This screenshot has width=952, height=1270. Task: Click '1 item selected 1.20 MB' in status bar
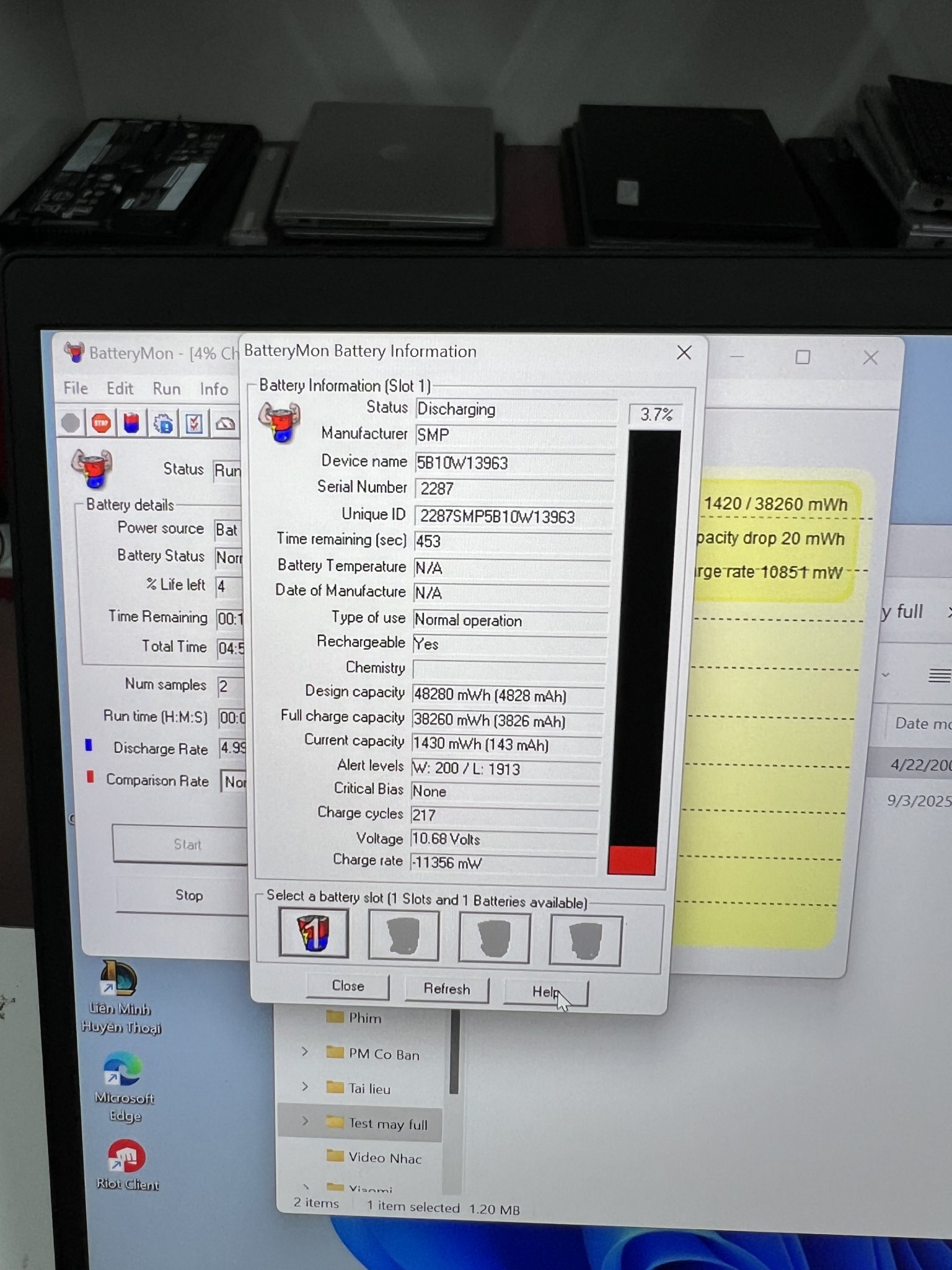point(443,1207)
